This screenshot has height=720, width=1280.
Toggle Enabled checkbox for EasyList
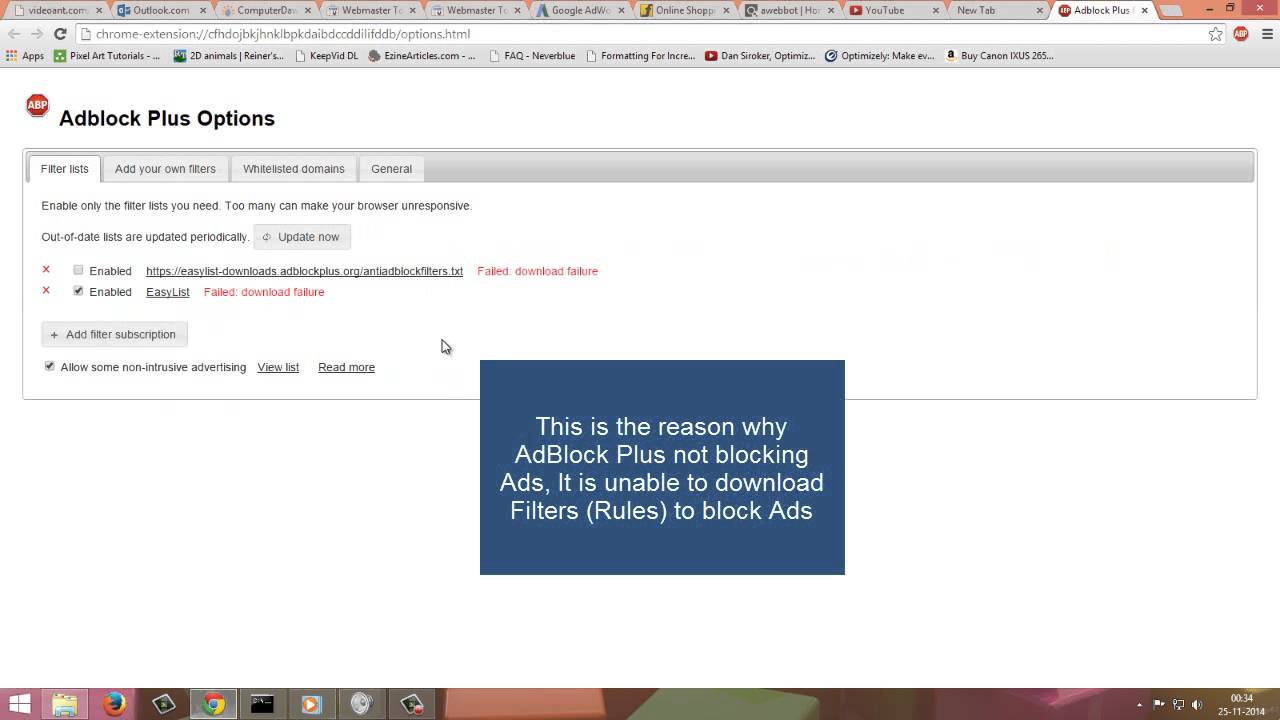click(78, 291)
